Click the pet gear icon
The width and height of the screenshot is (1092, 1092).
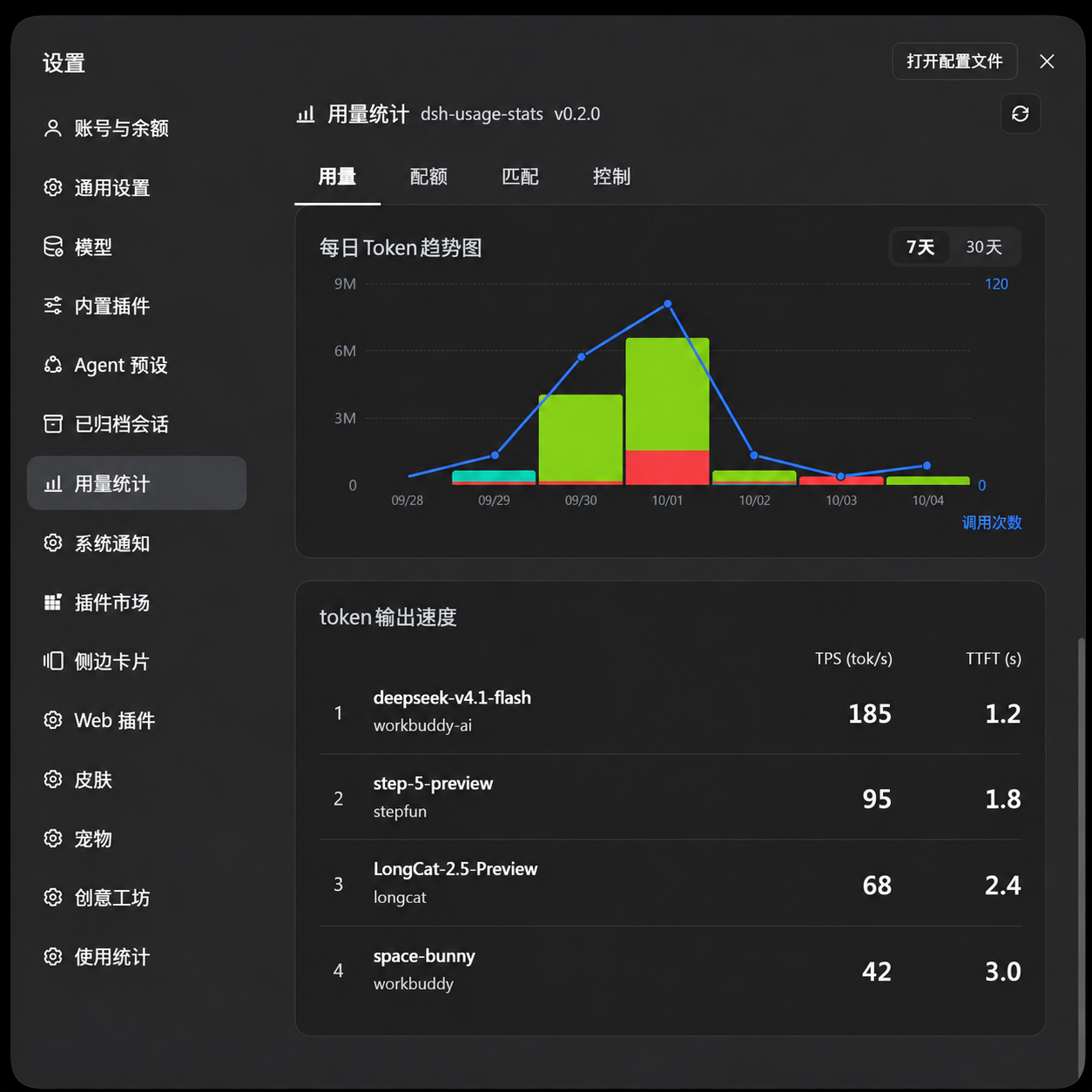click(53, 839)
